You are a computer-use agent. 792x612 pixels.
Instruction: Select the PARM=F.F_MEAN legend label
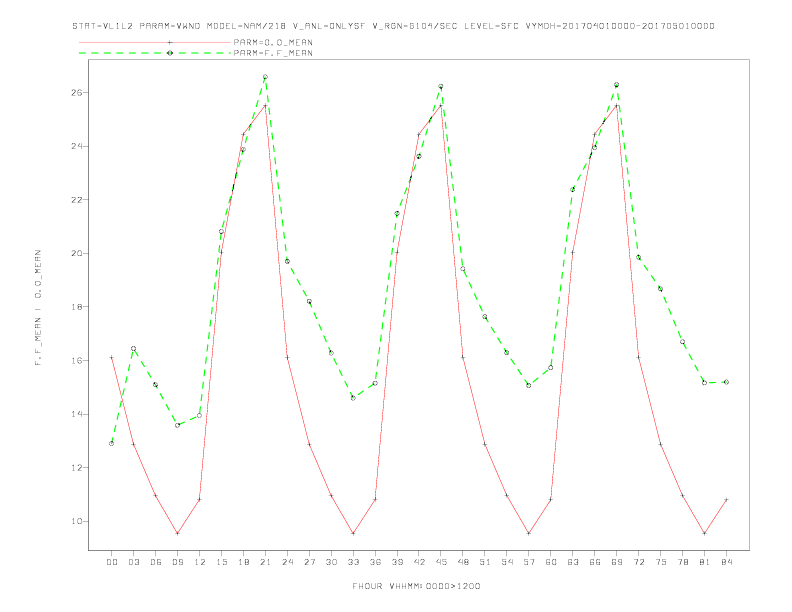point(273,53)
